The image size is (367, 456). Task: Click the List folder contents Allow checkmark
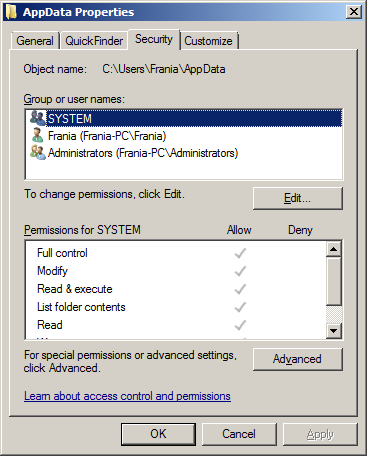240,307
